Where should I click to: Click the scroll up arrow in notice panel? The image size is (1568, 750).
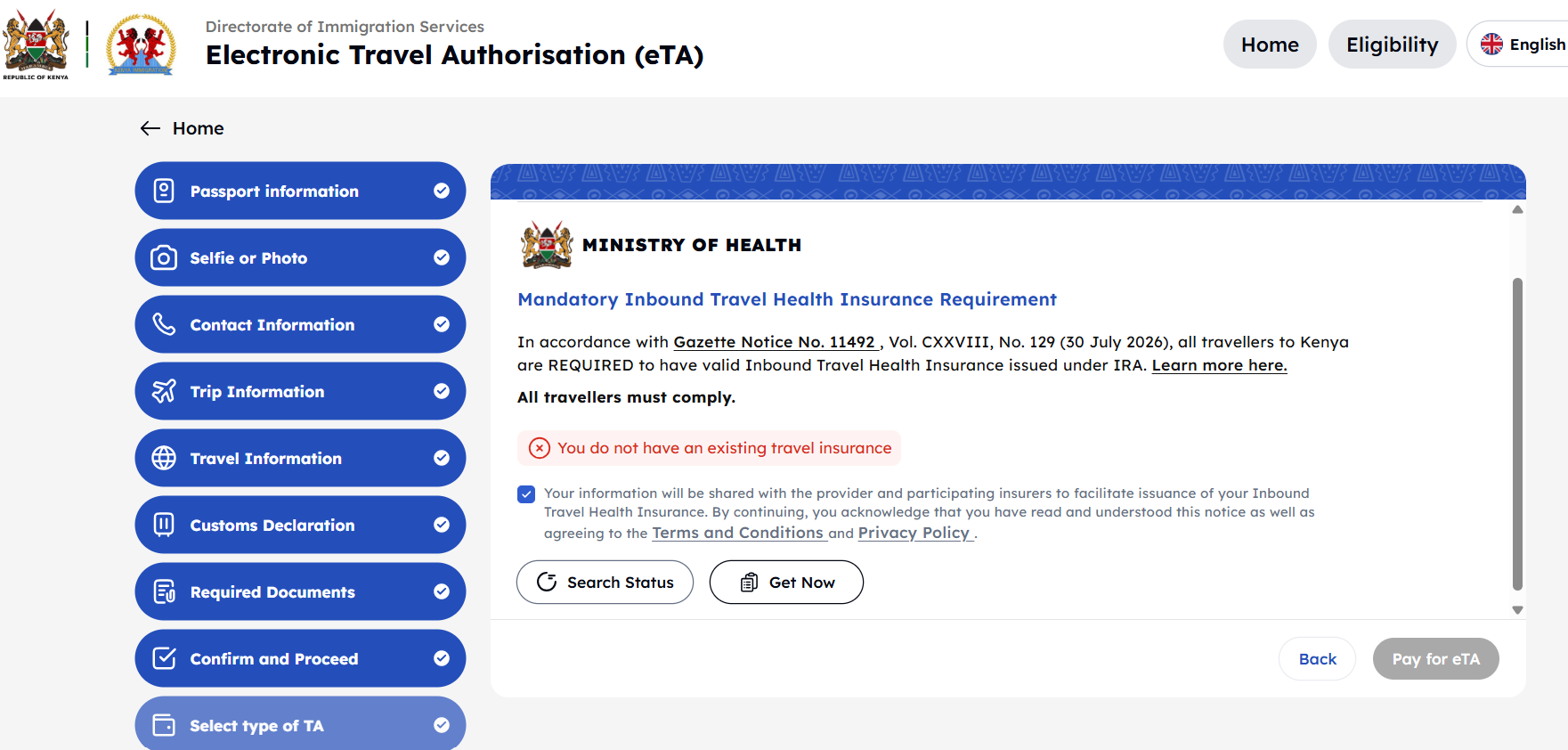(x=1517, y=209)
